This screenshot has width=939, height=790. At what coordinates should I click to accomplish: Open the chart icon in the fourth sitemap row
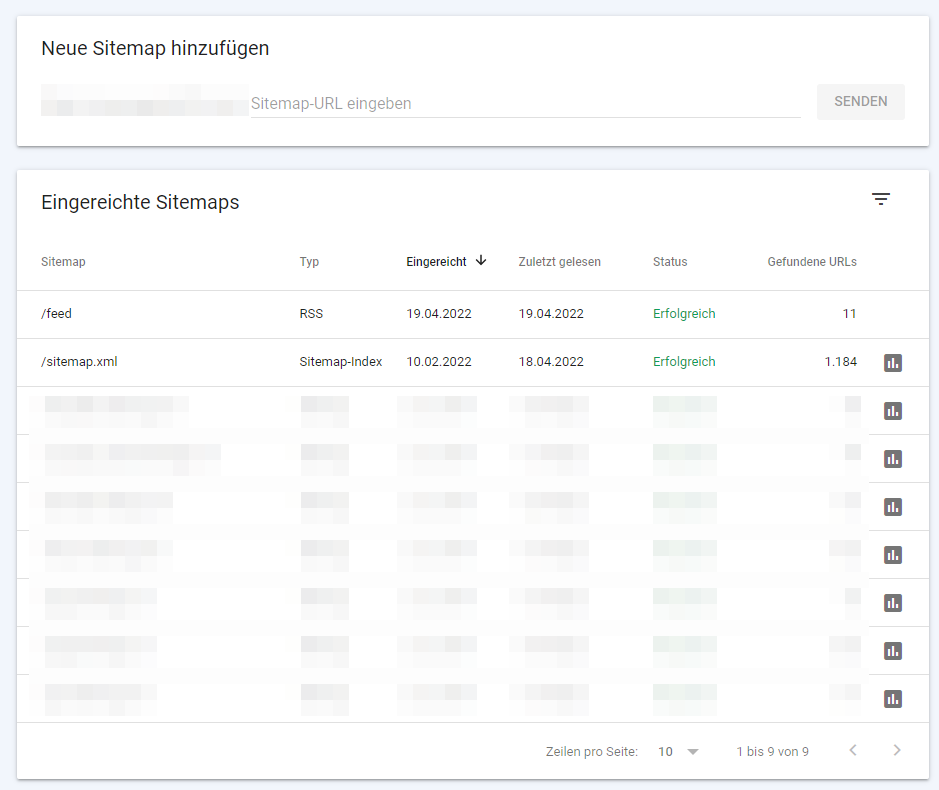(892, 458)
